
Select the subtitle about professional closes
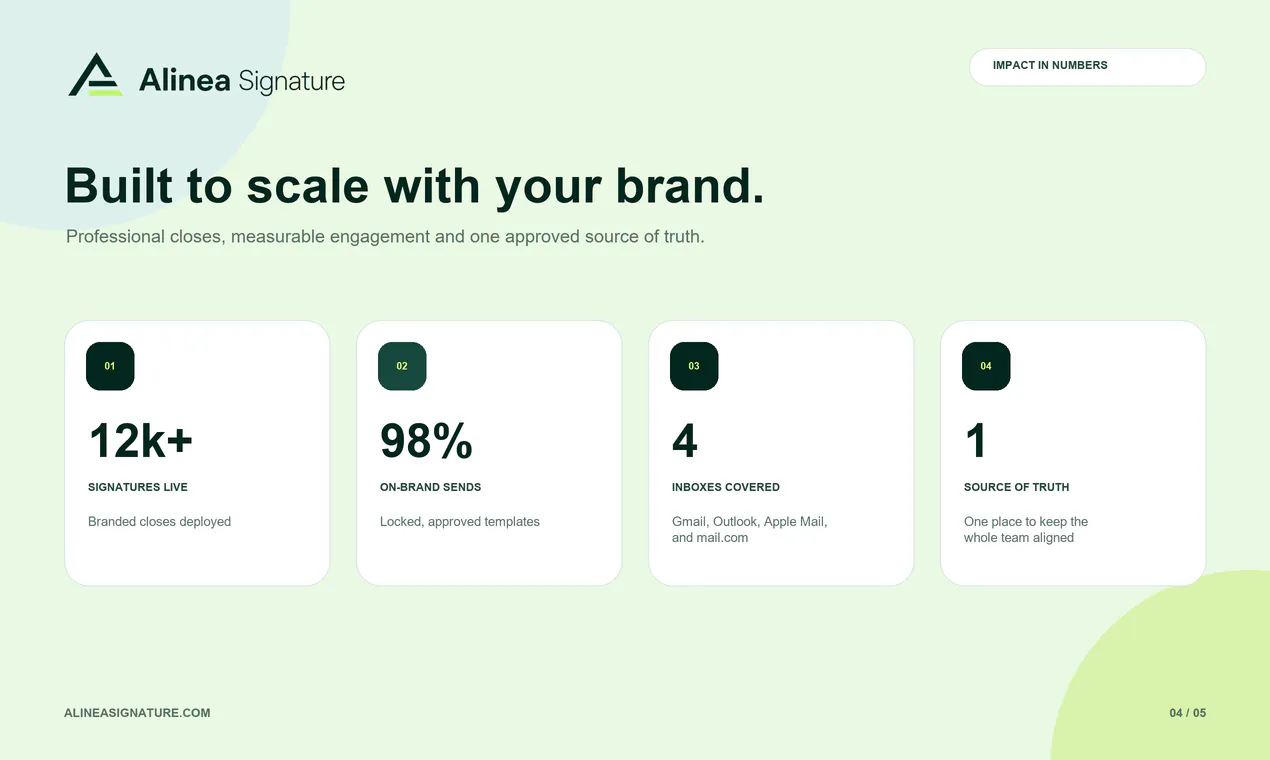click(x=385, y=237)
